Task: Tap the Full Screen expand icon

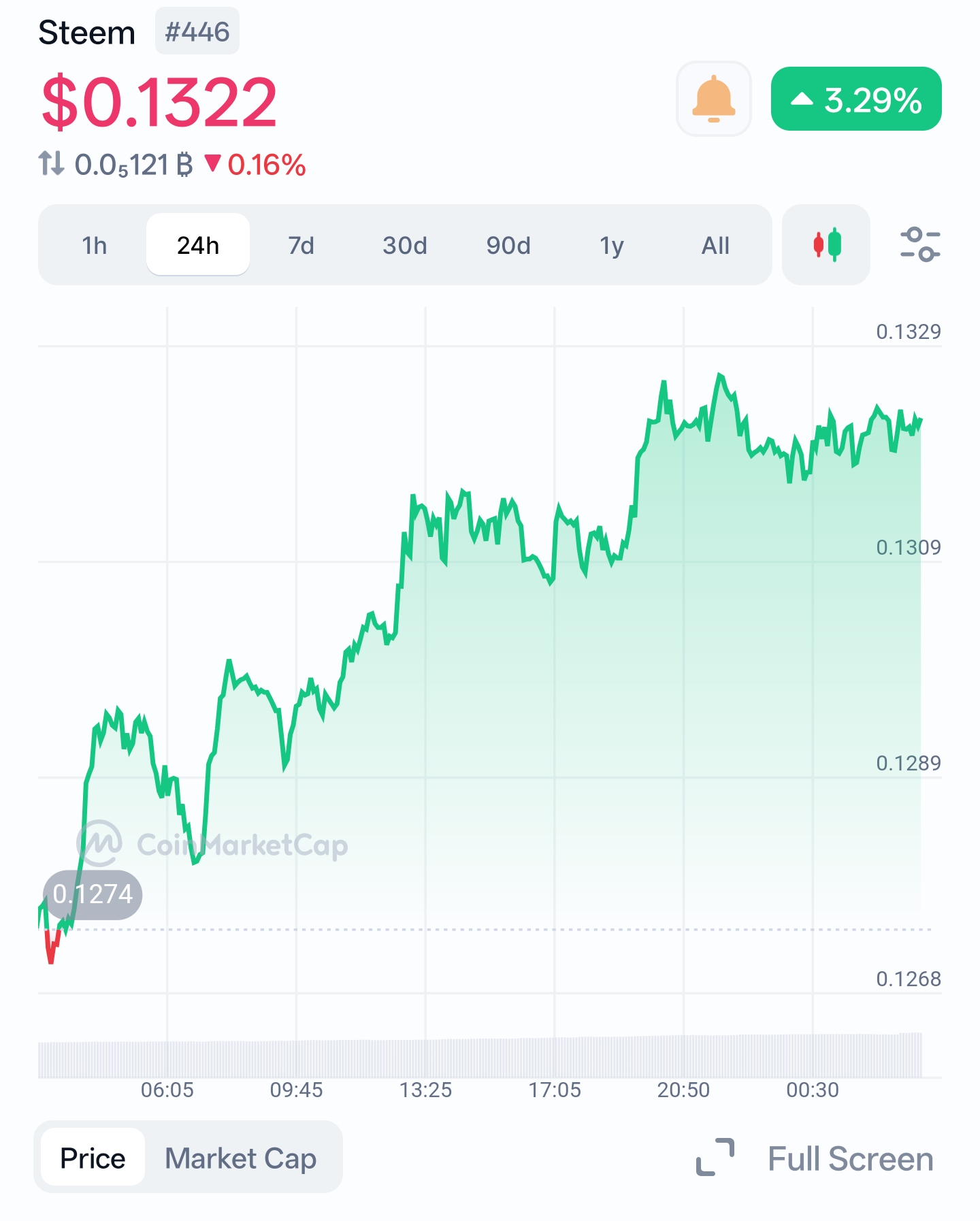Action: click(x=715, y=1157)
